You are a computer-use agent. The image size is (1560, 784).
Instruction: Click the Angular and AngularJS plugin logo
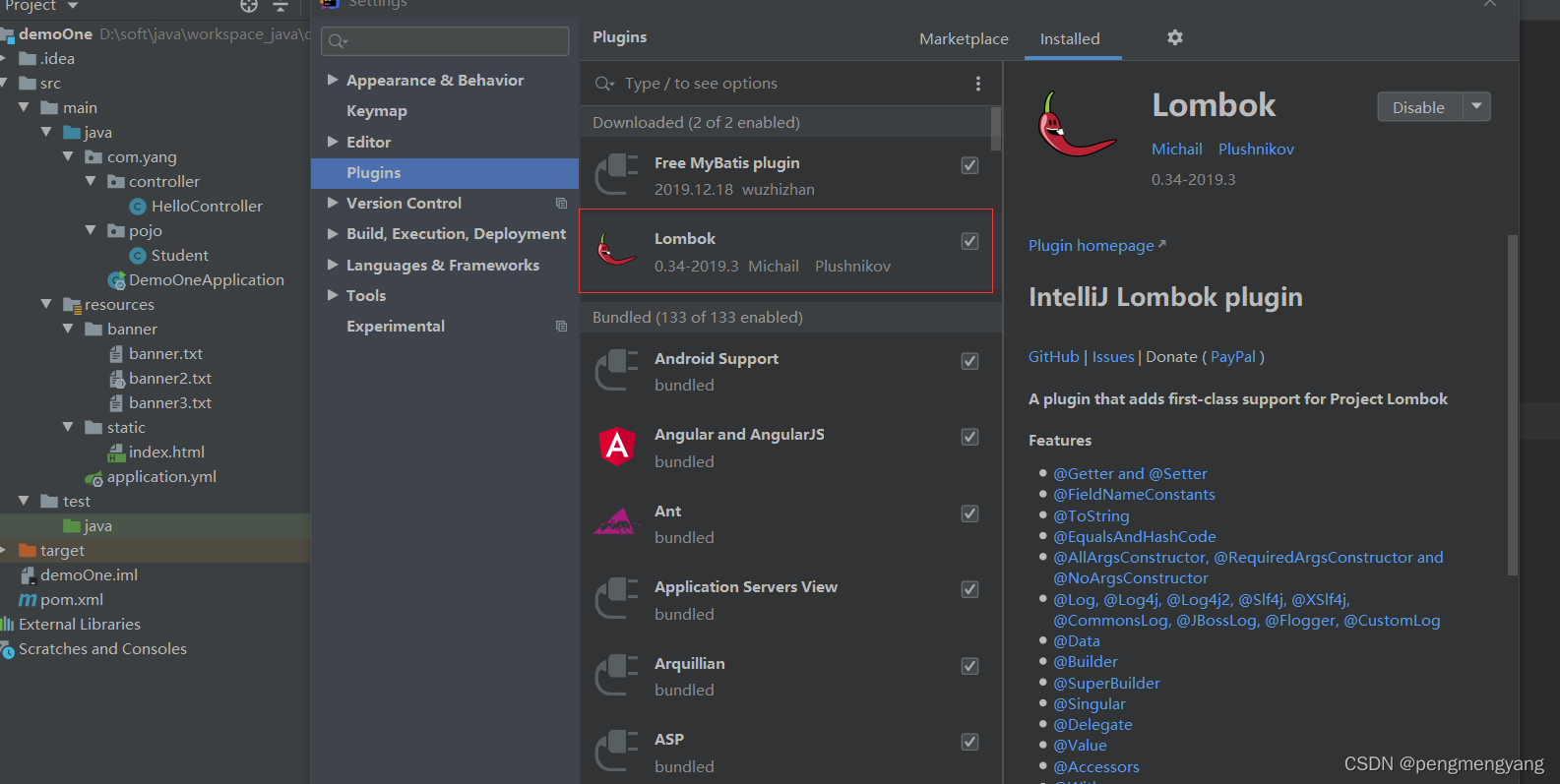pos(617,447)
